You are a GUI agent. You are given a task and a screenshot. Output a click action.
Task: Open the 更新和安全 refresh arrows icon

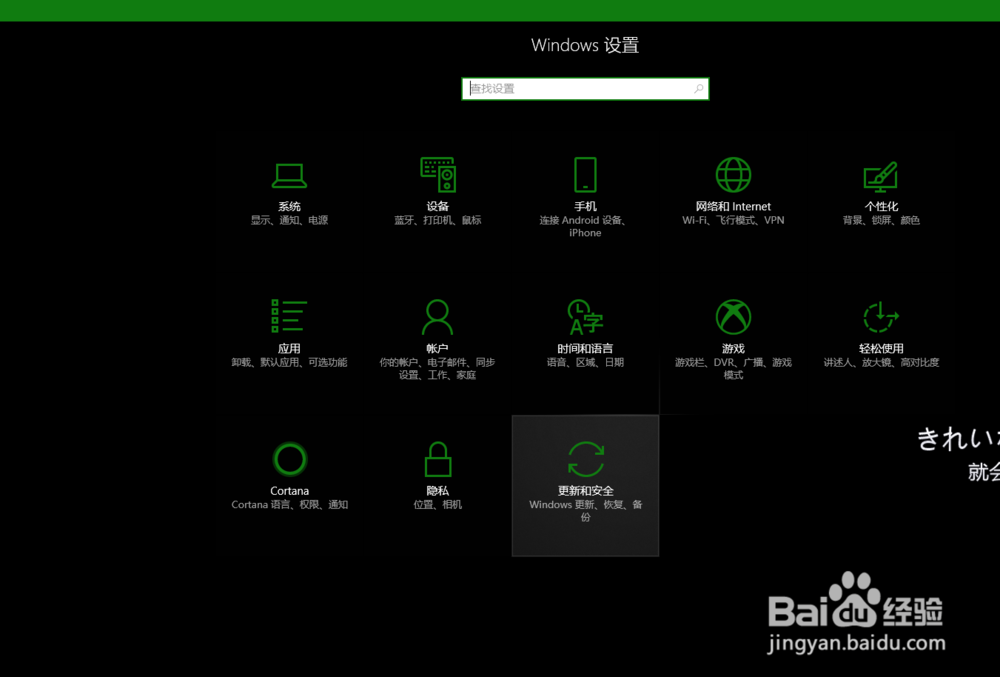(585, 459)
